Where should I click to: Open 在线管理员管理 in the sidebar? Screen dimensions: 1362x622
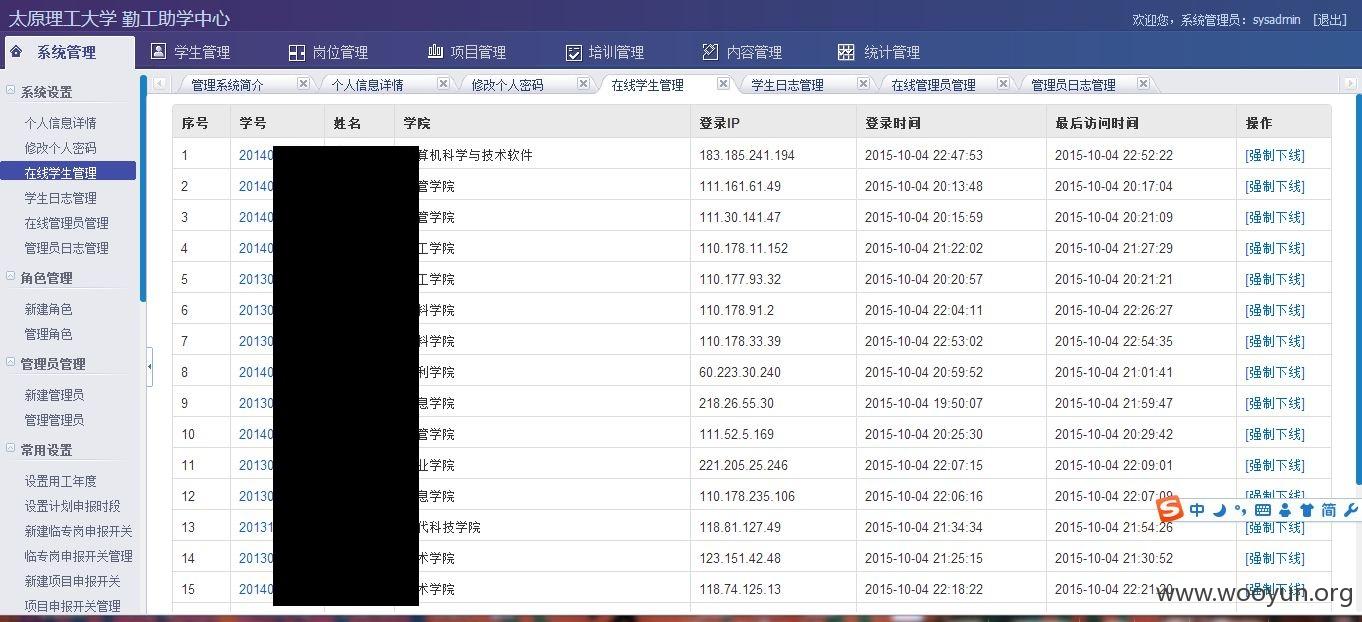coord(67,223)
